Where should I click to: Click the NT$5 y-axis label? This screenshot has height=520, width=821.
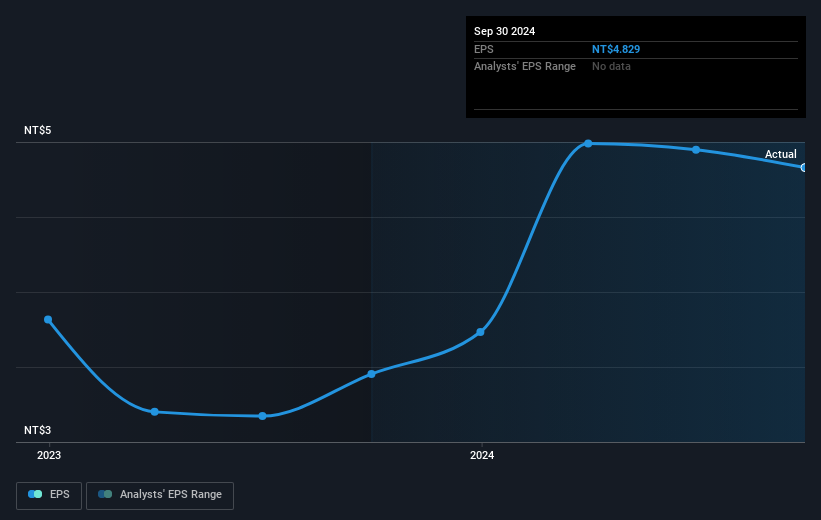[x=38, y=130]
